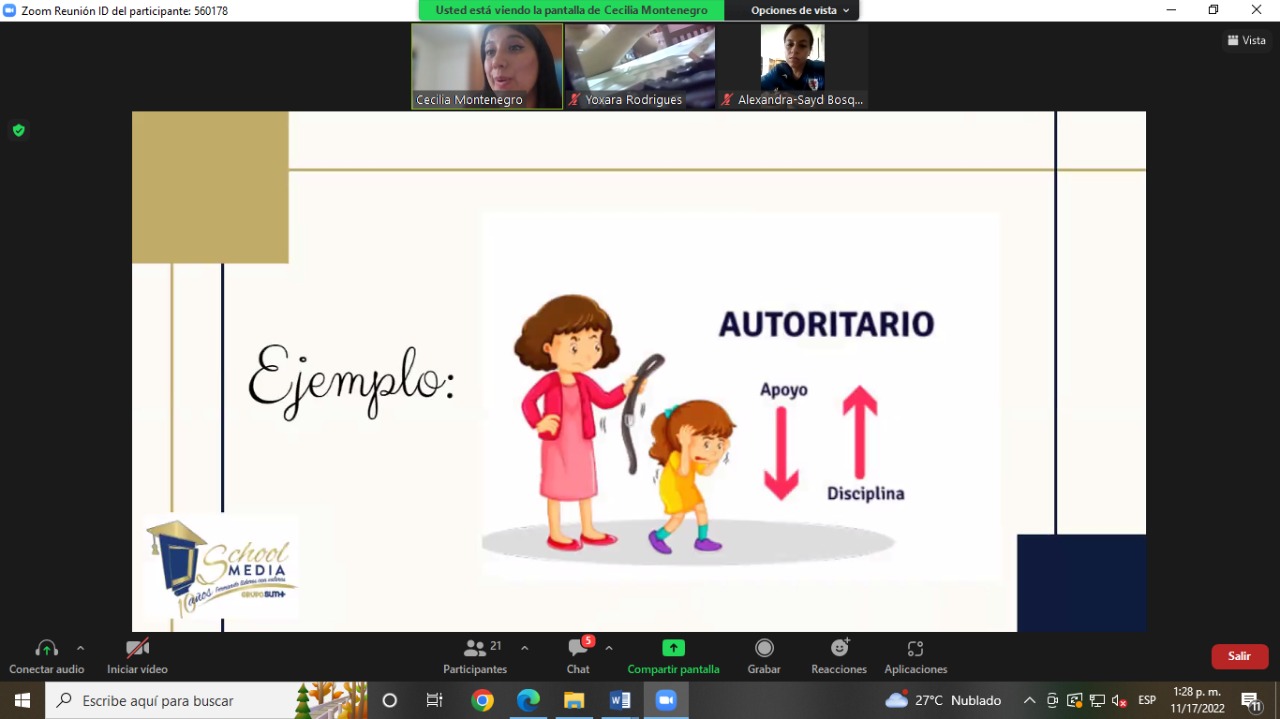Open the Chat panel
This screenshot has height=719, width=1280.
pyautogui.click(x=578, y=656)
